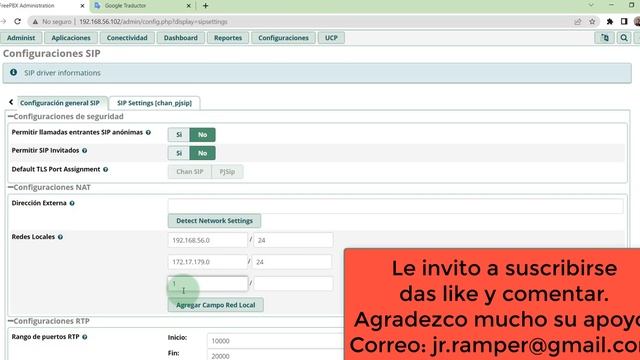Screen dimensions: 640x360
Task: Open the Conectividad menu
Action: point(127,38)
